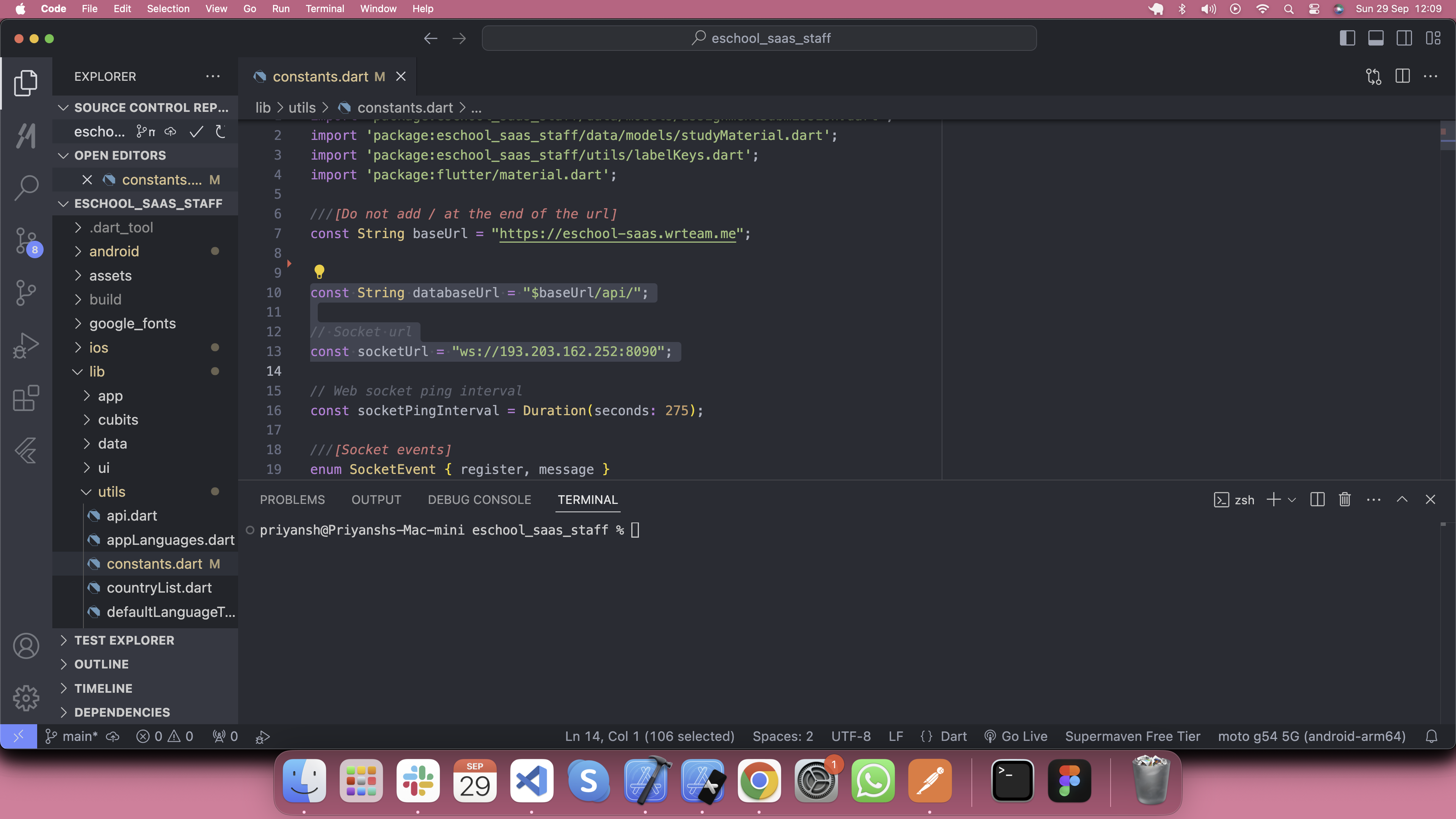
Task: Toggle primary side bar visibility
Action: (x=1348, y=38)
